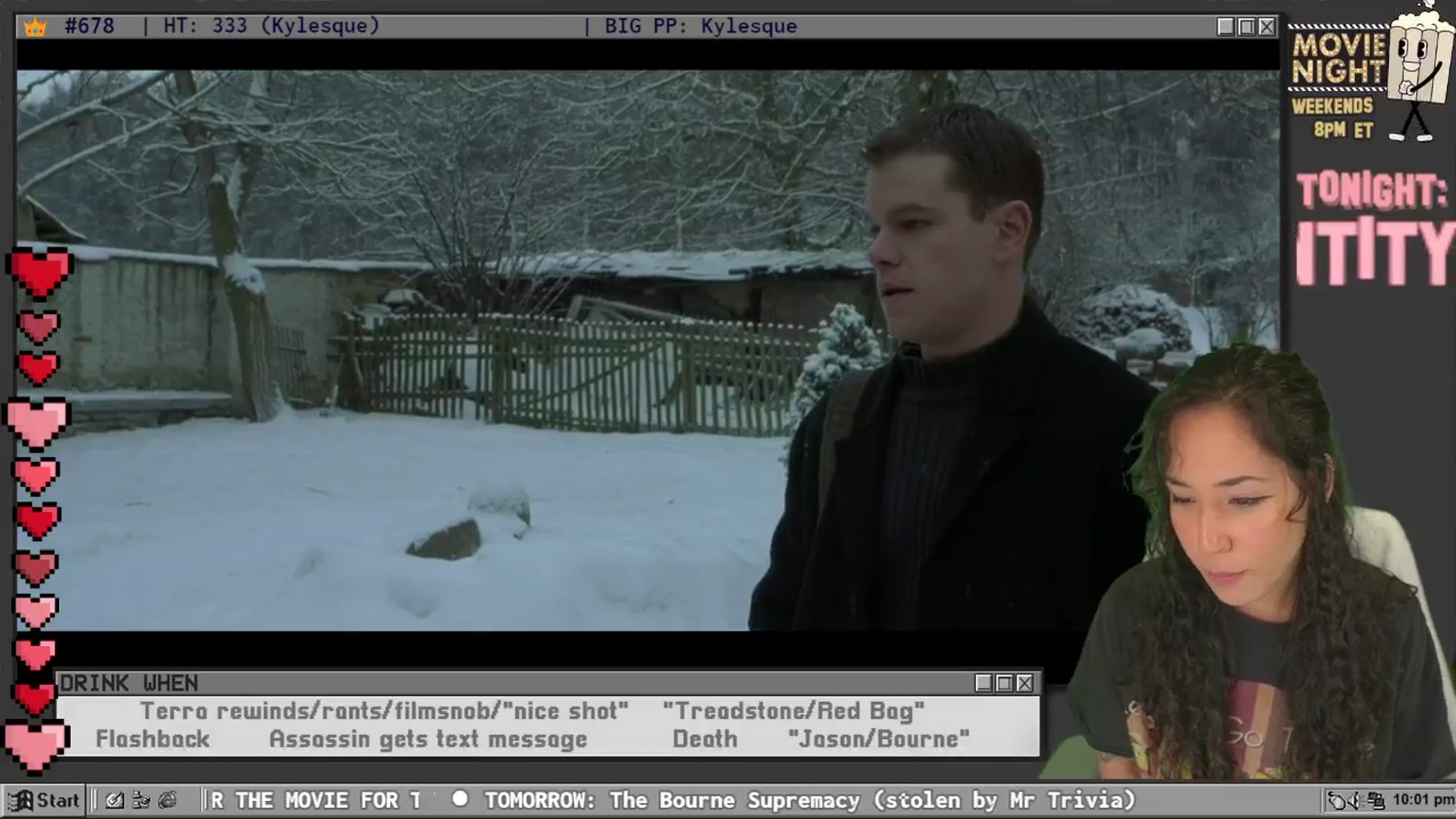Click the crown icon in the title bar

[36, 27]
